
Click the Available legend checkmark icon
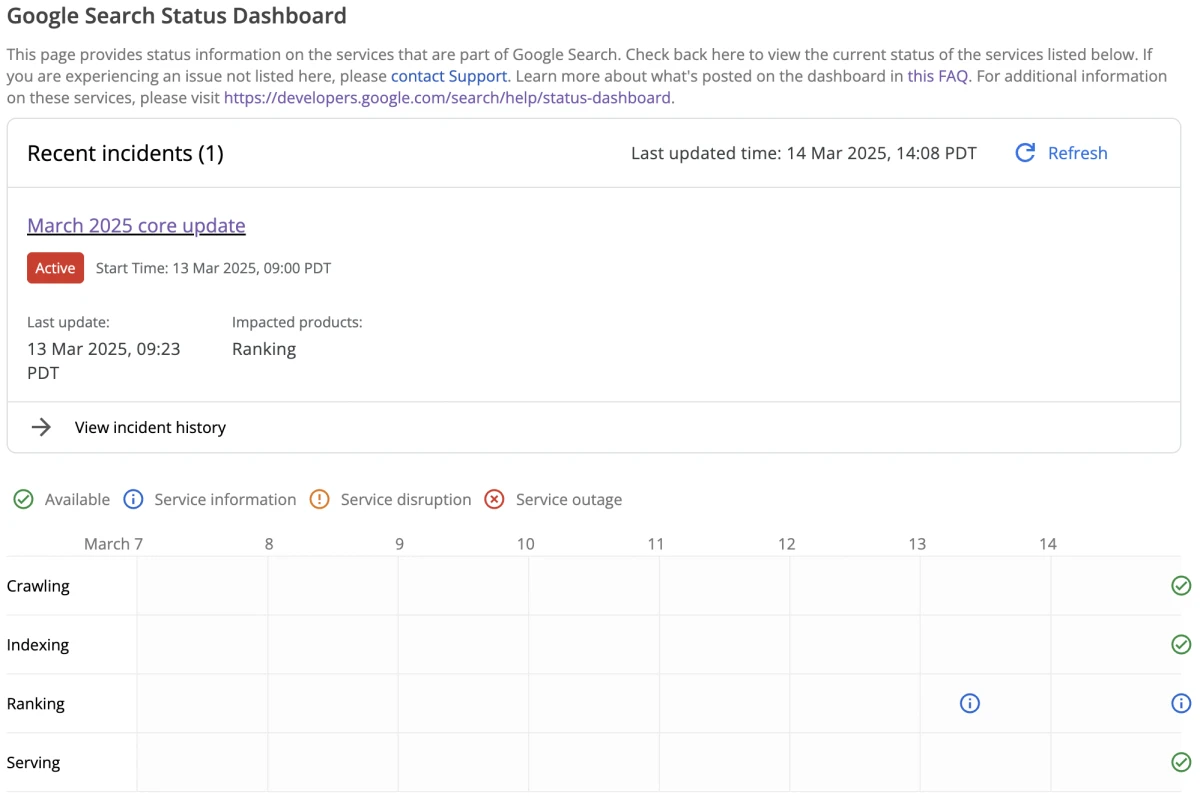tap(24, 499)
